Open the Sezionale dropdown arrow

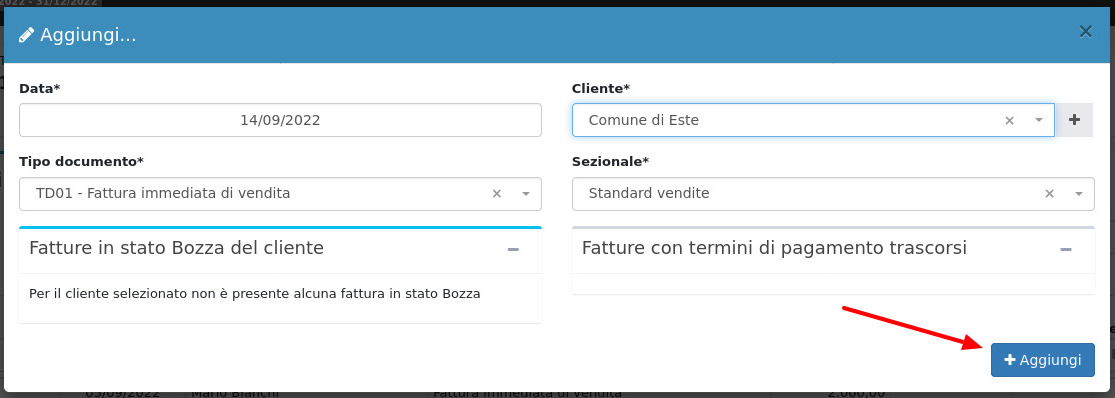click(x=1079, y=194)
